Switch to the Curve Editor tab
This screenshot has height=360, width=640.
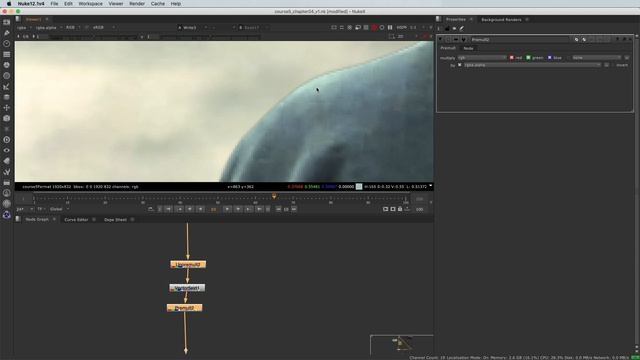point(76,220)
